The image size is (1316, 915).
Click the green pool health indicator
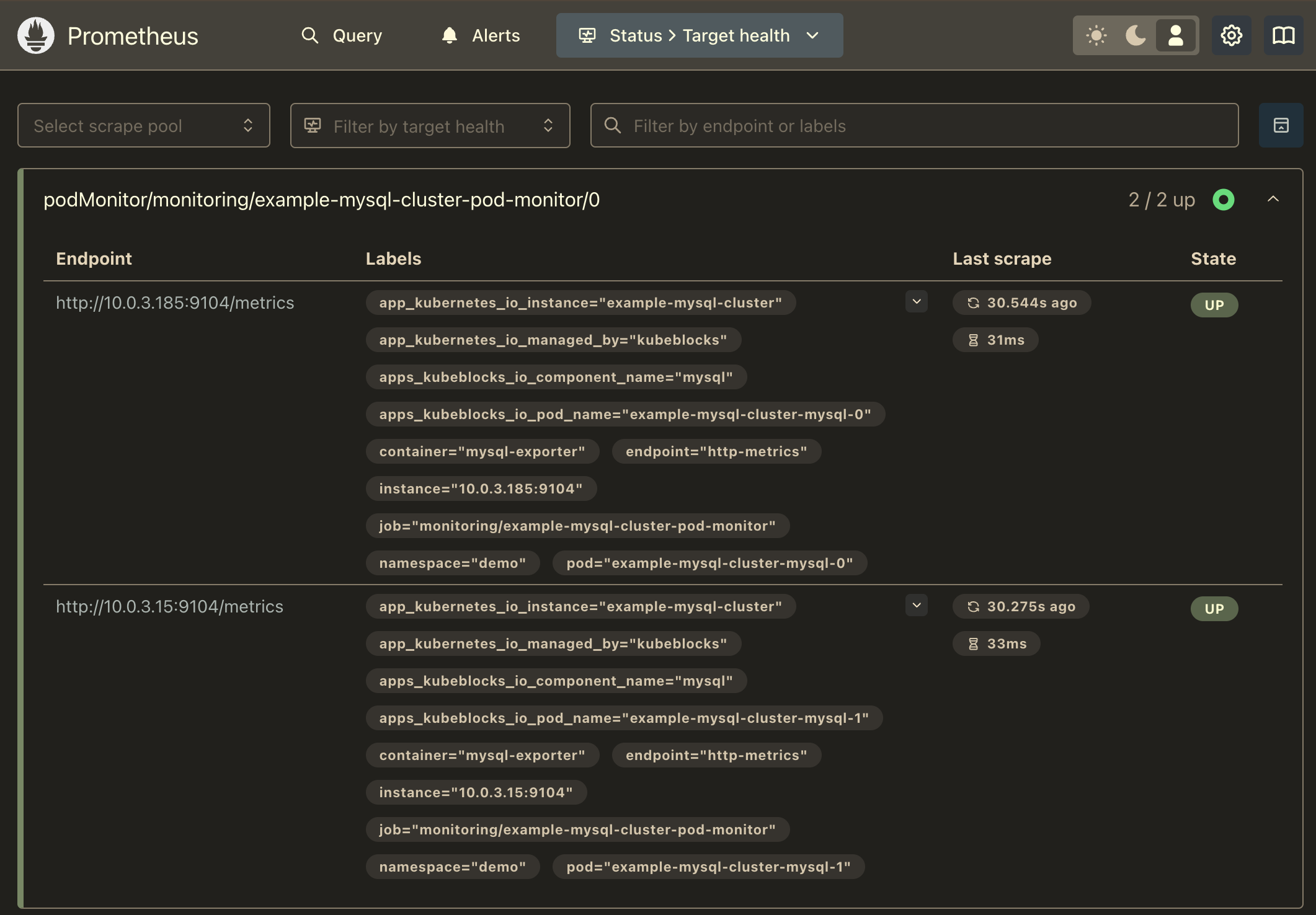click(x=1224, y=200)
